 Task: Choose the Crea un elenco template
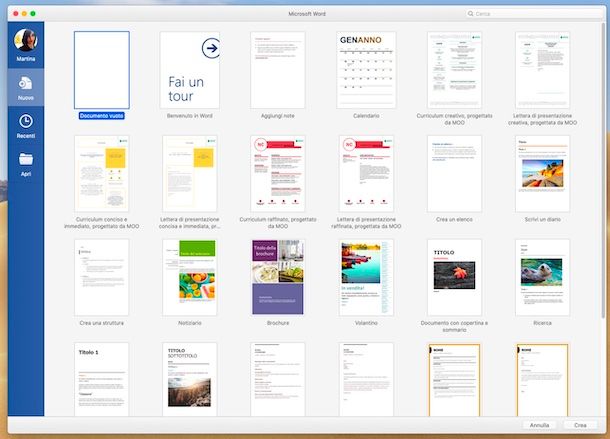point(454,174)
